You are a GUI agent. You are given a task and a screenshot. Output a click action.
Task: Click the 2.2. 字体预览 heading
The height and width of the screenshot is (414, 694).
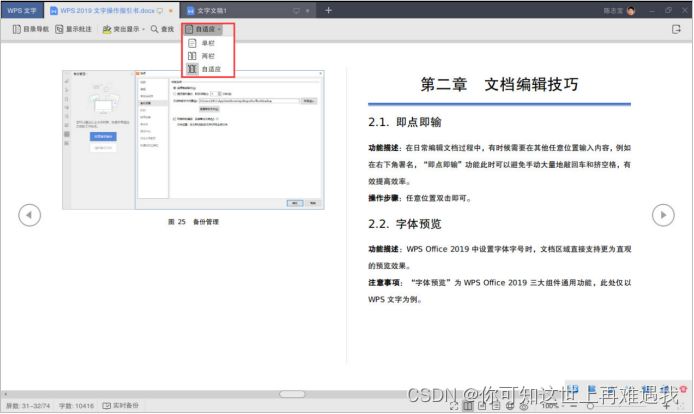click(405, 224)
